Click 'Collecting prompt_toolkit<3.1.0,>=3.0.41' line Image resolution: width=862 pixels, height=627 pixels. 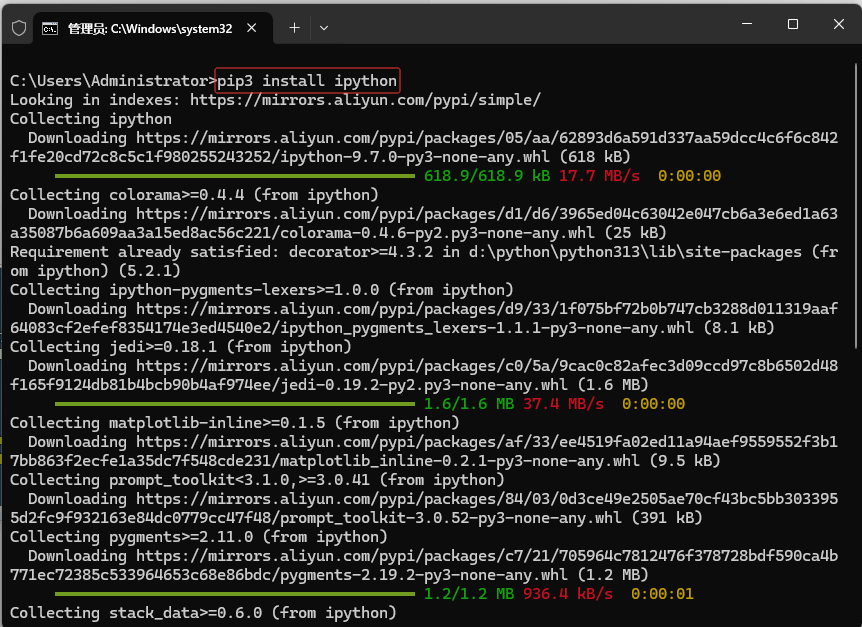(x=257, y=480)
